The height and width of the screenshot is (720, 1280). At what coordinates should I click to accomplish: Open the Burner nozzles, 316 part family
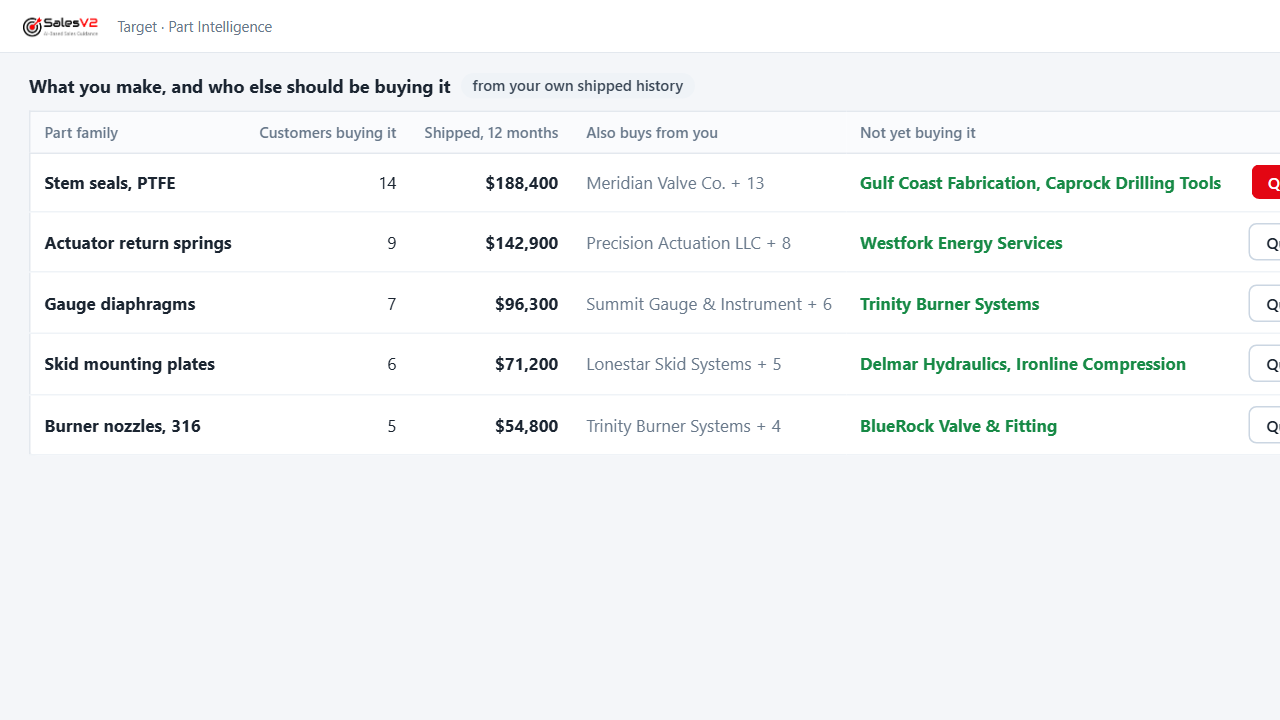pos(123,426)
